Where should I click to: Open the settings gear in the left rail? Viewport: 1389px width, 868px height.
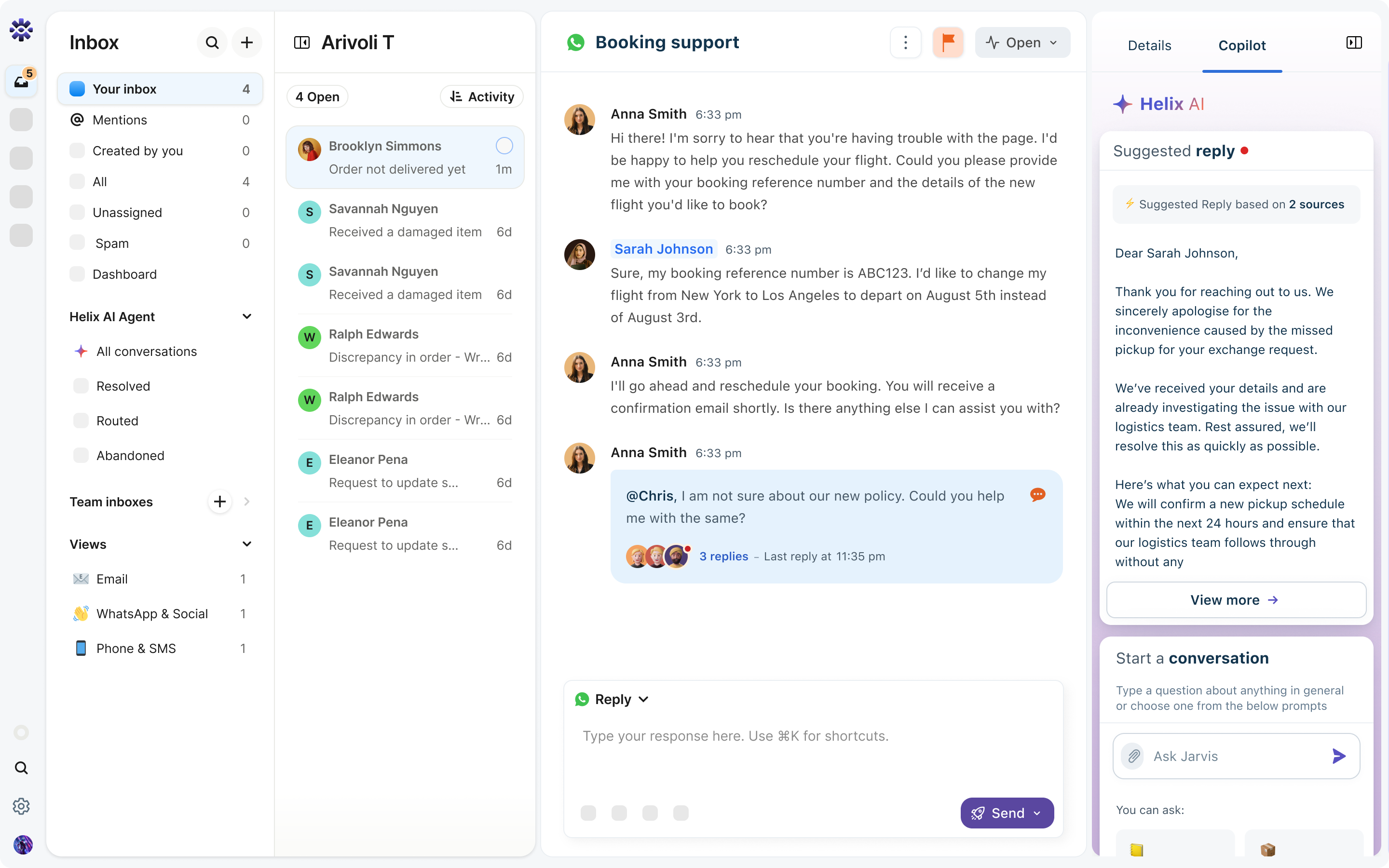21,806
